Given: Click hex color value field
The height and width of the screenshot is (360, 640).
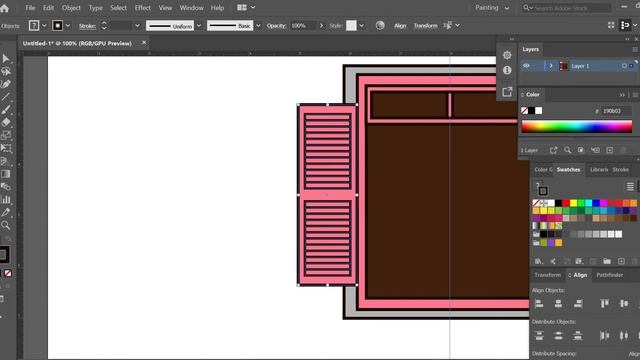Looking at the screenshot, I should pos(616,111).
